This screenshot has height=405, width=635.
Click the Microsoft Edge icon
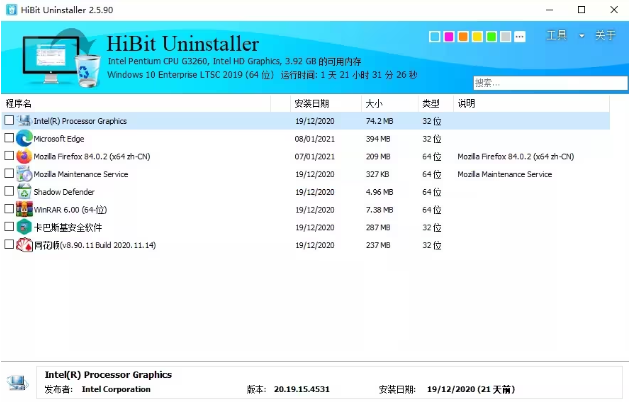[24, 139]
